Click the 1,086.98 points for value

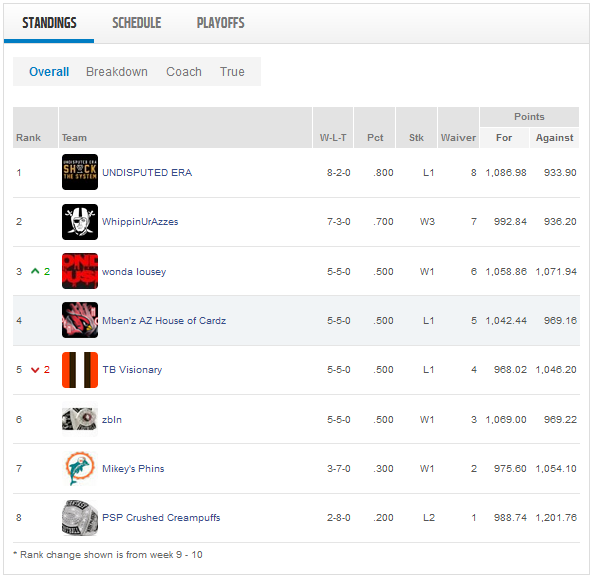[506, 173]
